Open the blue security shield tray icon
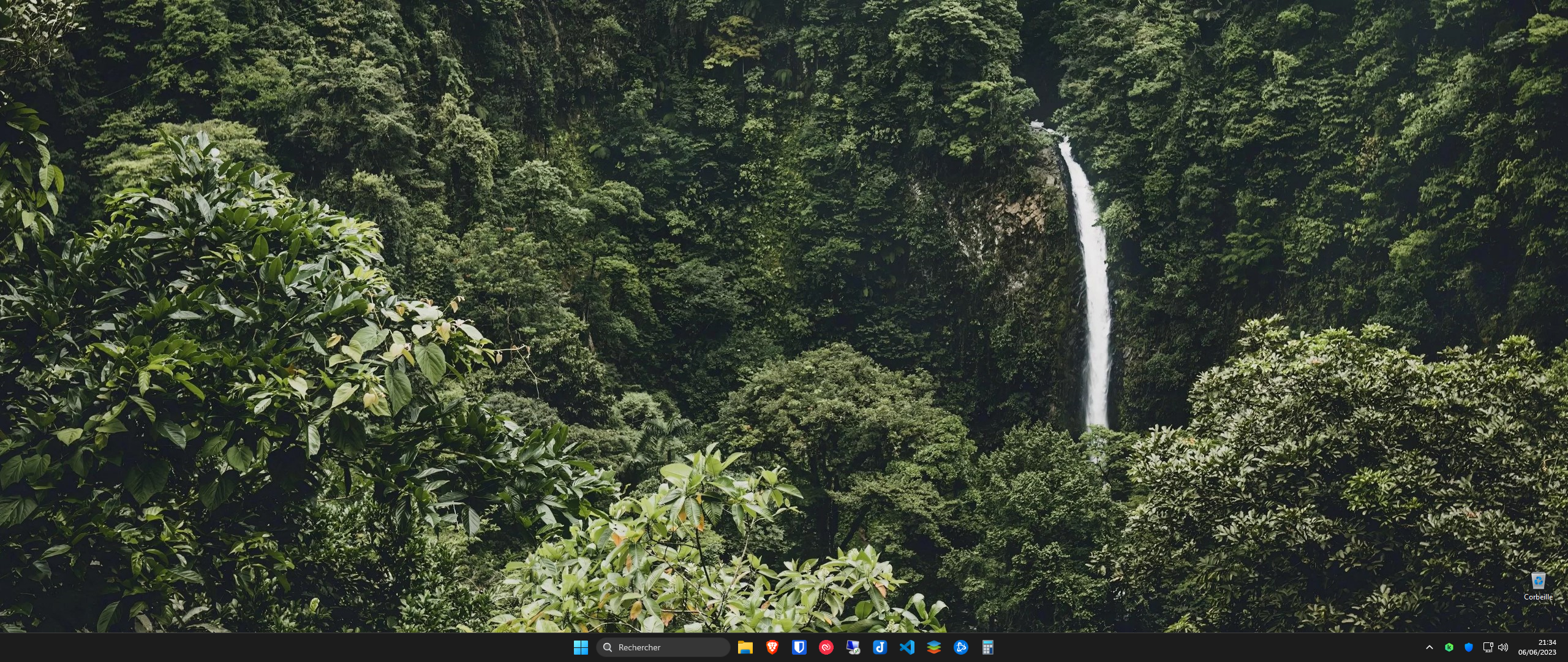The width and height of the screenshot is (1568, 662). (1469, 647)
